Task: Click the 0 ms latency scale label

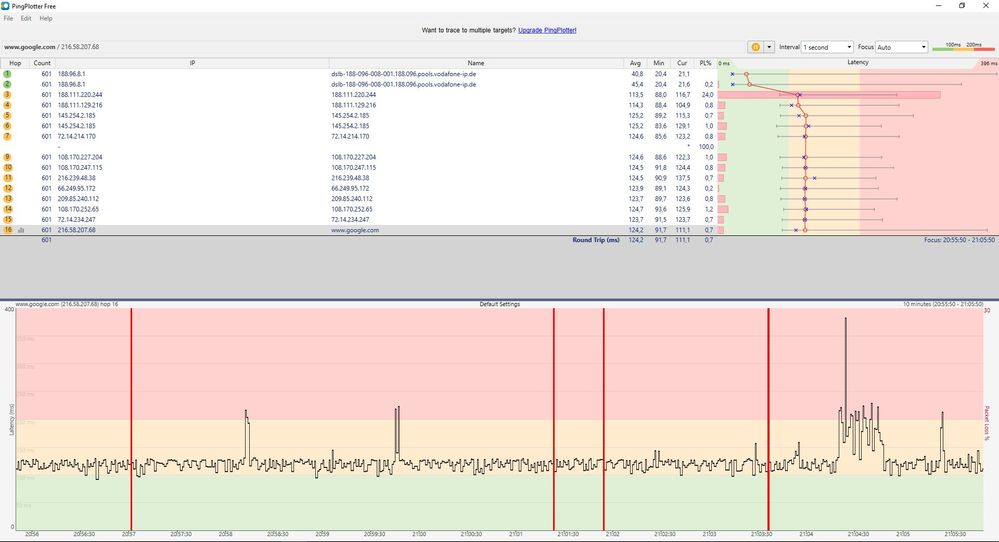Action: point(724,64)
